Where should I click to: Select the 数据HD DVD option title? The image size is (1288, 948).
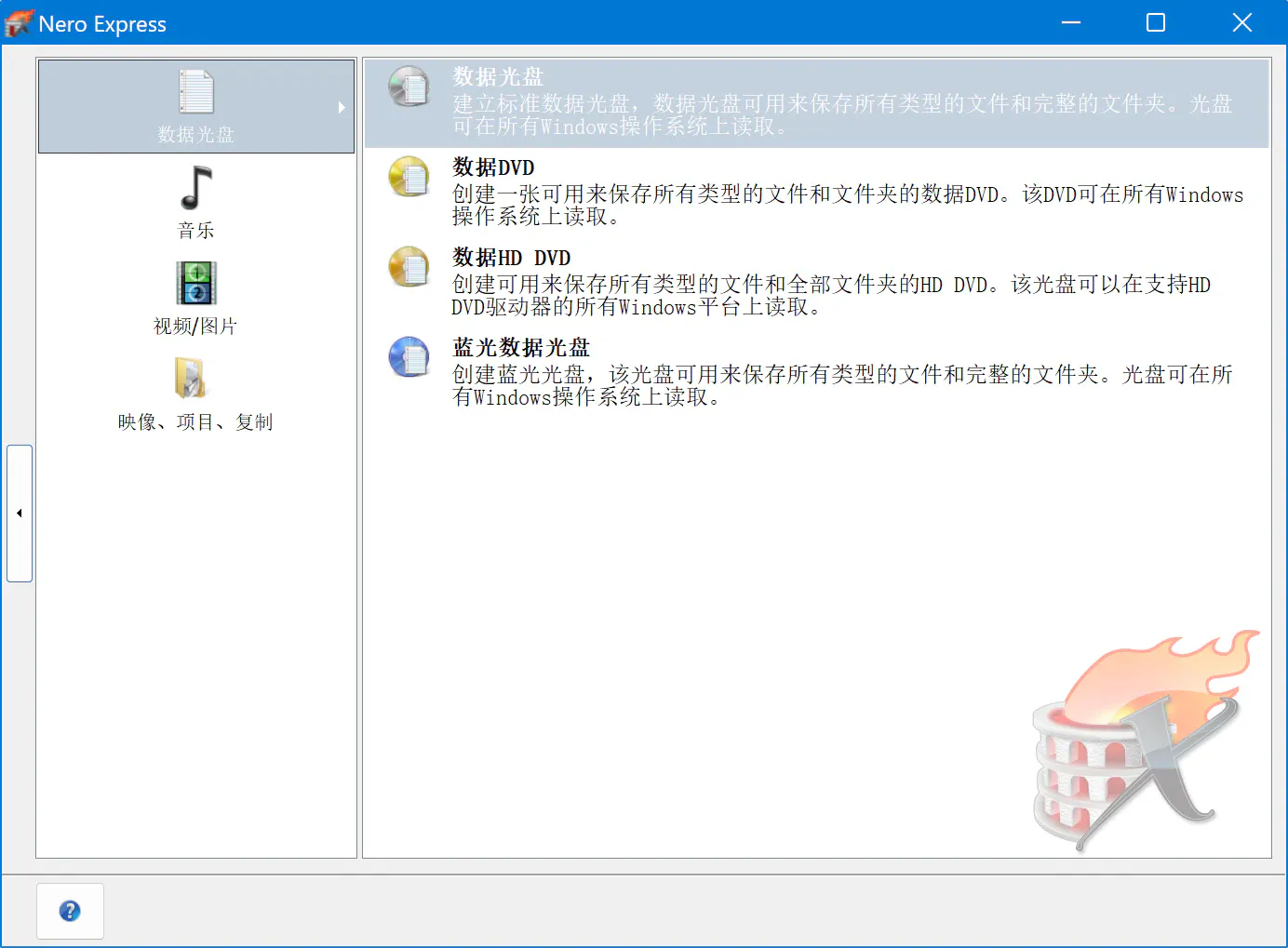[x=511, y=258]
